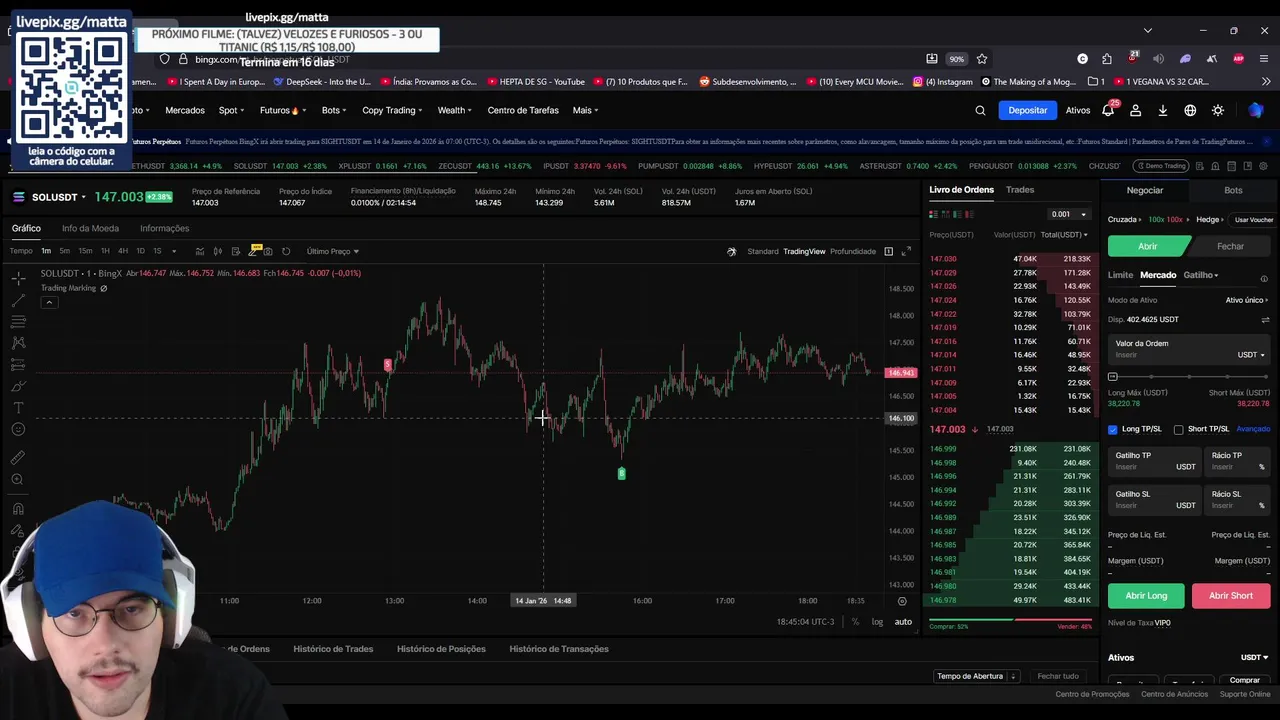
Task: Open the Total(USDT) column dropdown
Action: 1064,235
